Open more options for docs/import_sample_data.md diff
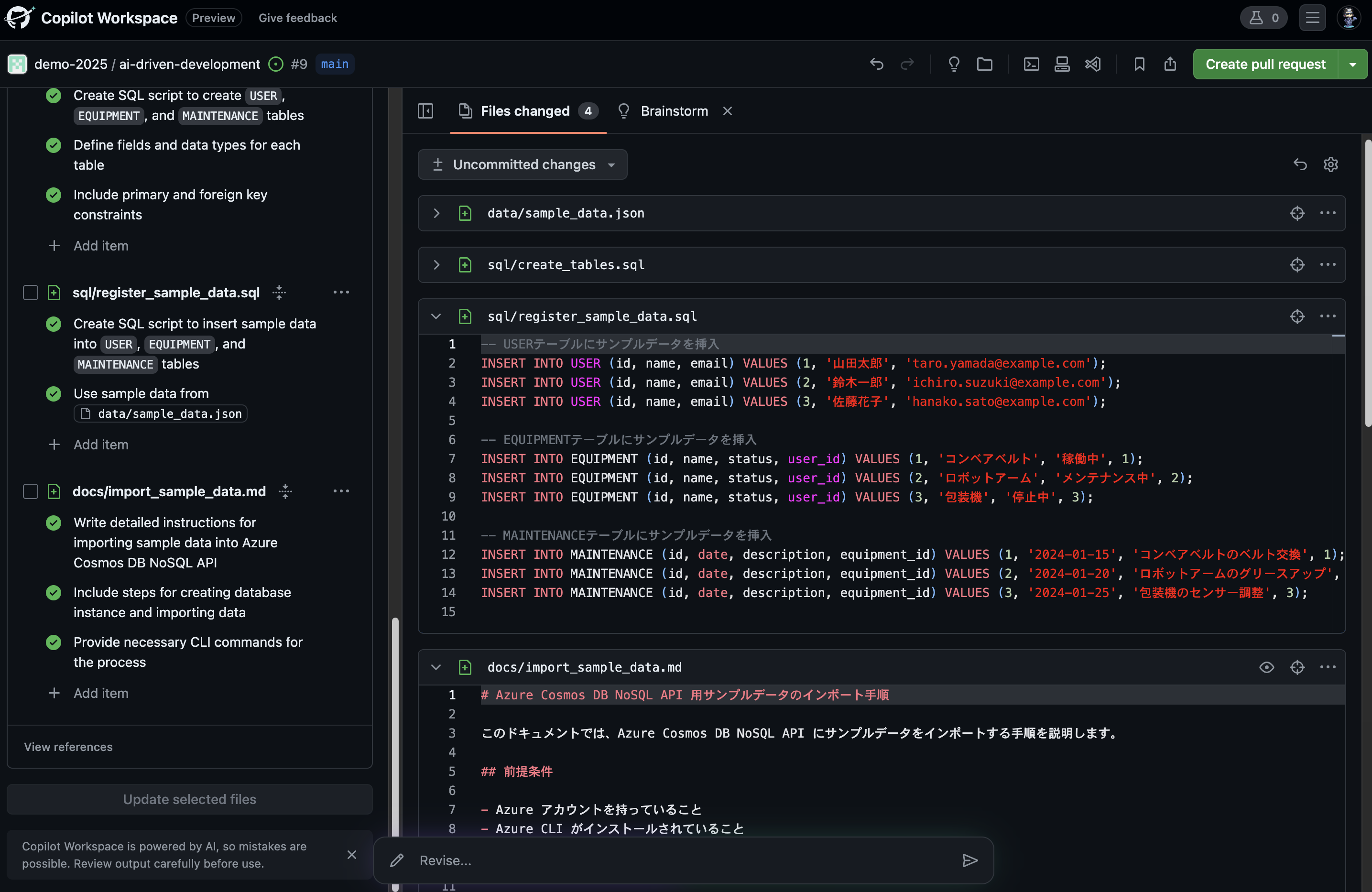The height and width of the screenshot is (892, 1372). coord(1328,667)
